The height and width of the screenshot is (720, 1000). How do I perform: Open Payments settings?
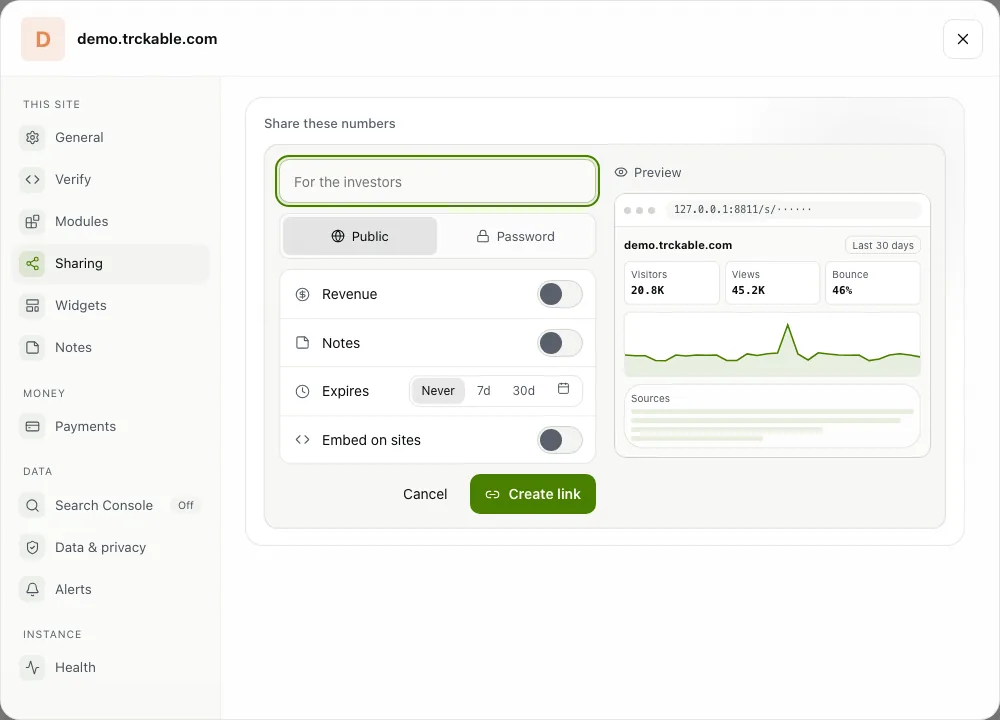click(x=111, y=427)
